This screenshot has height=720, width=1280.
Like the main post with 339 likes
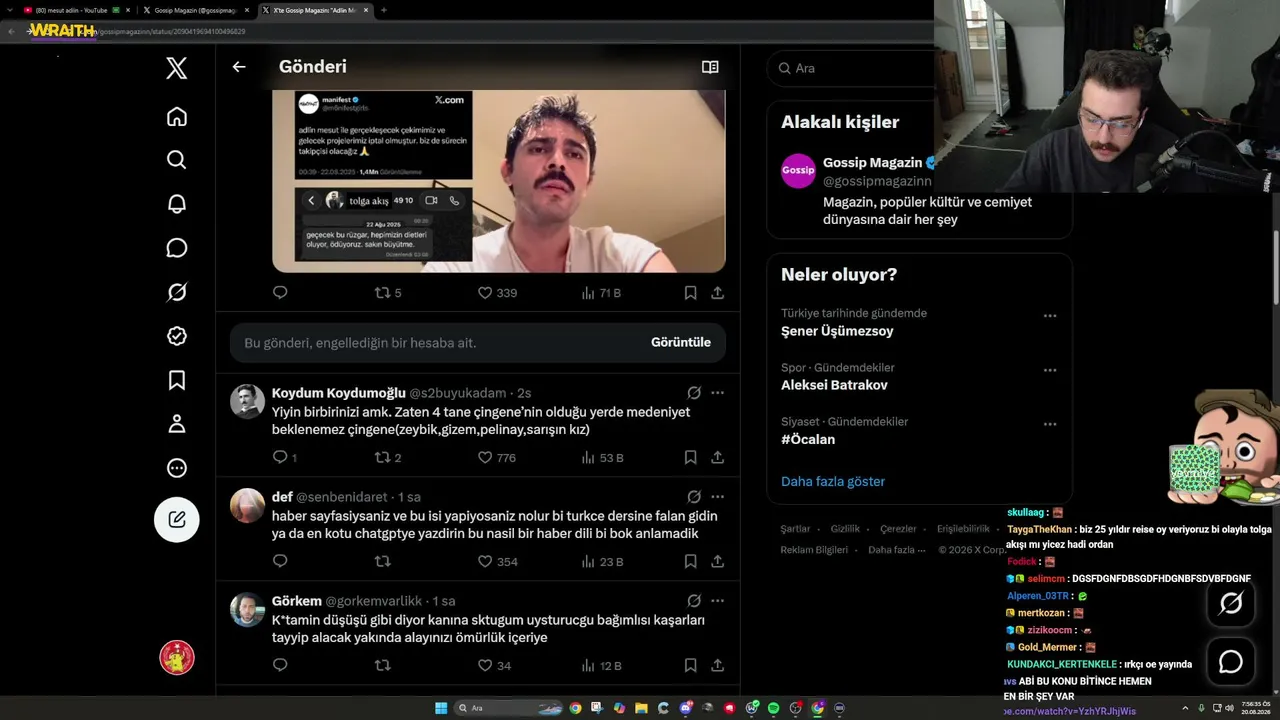tap(497, 293)
